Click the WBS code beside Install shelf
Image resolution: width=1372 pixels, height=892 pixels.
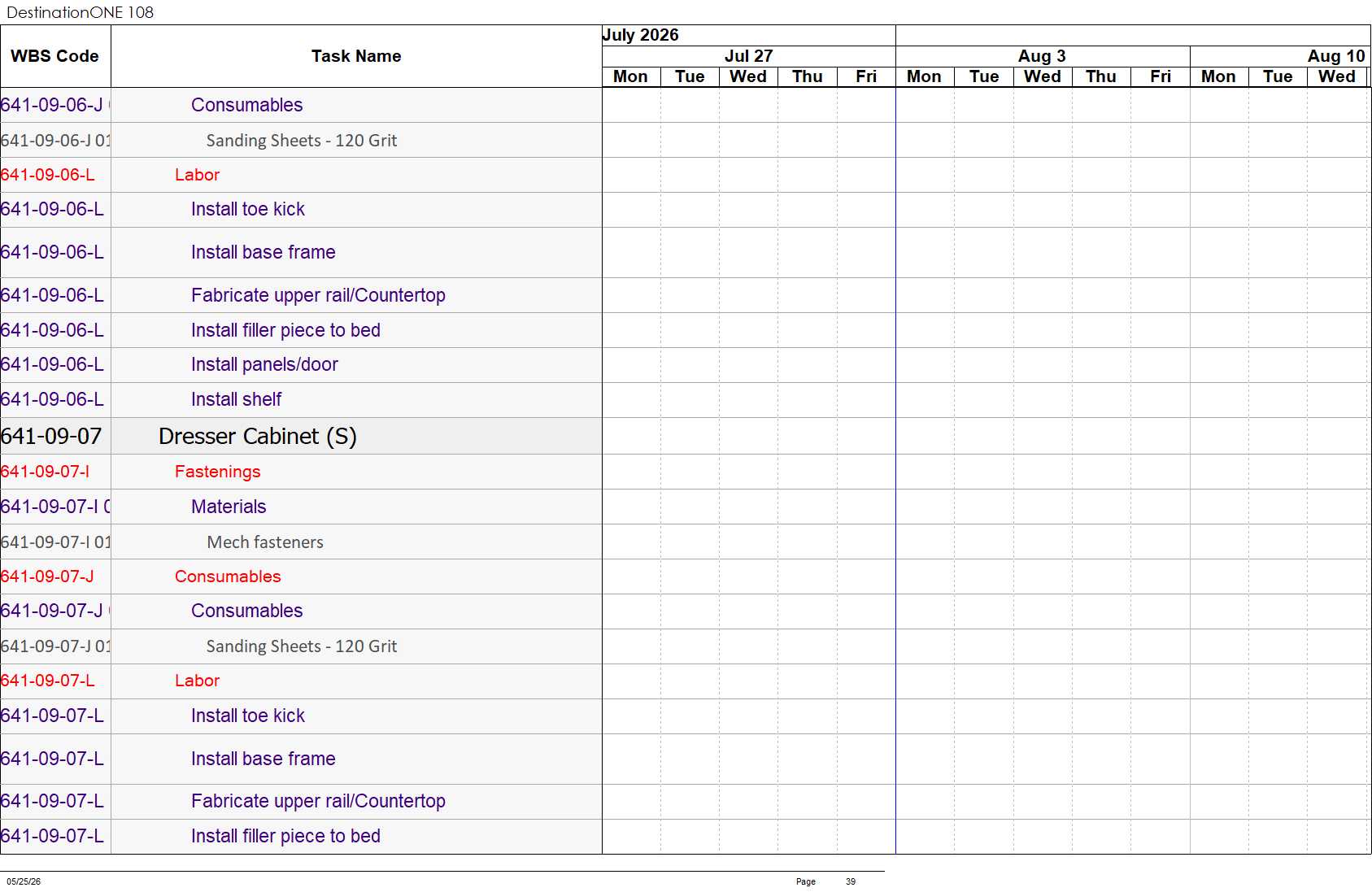(x=52, y=399)
